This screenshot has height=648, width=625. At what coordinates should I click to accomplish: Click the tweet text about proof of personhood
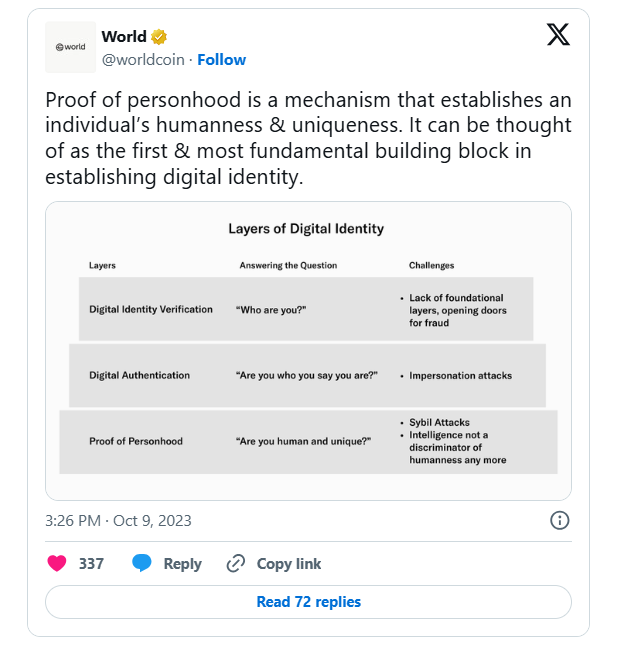(x=308, y=138)
